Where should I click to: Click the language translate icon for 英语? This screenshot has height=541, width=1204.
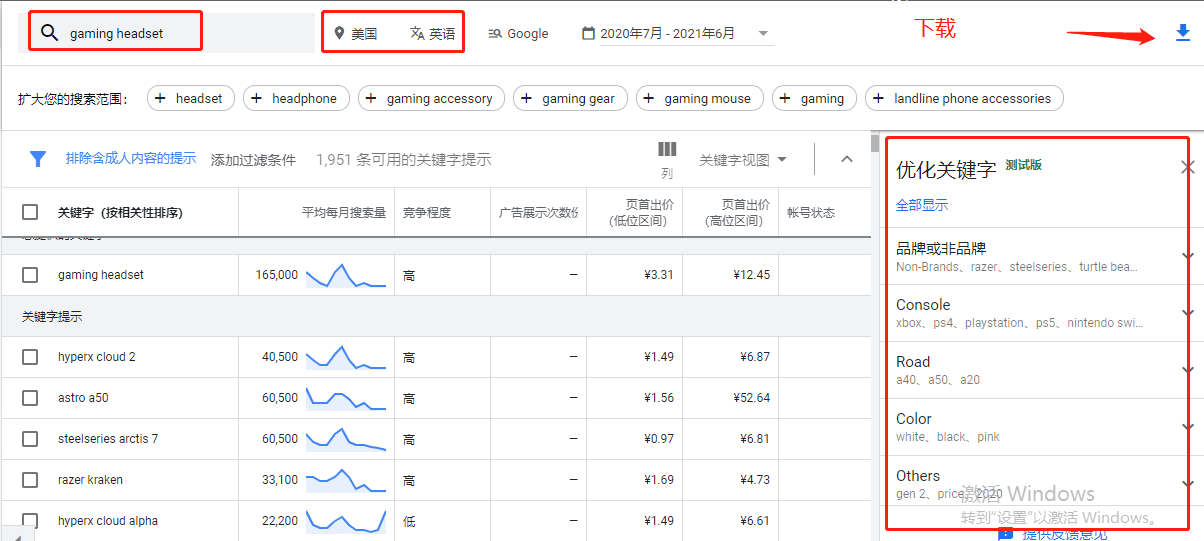[x=417, y=33]
